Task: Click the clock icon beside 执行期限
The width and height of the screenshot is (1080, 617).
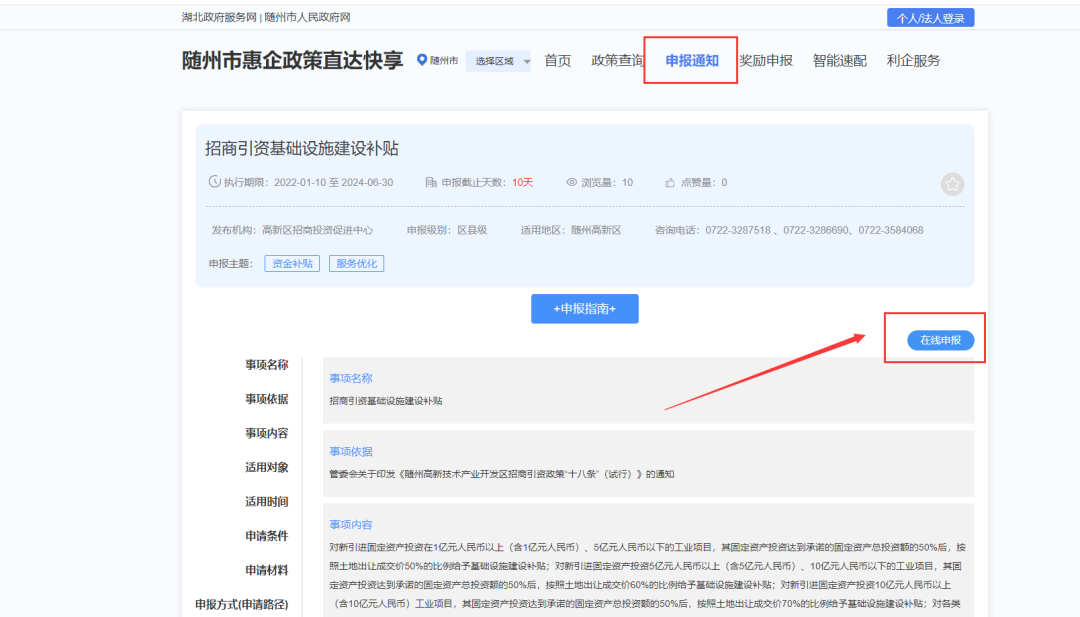Action: pos(214,183)
